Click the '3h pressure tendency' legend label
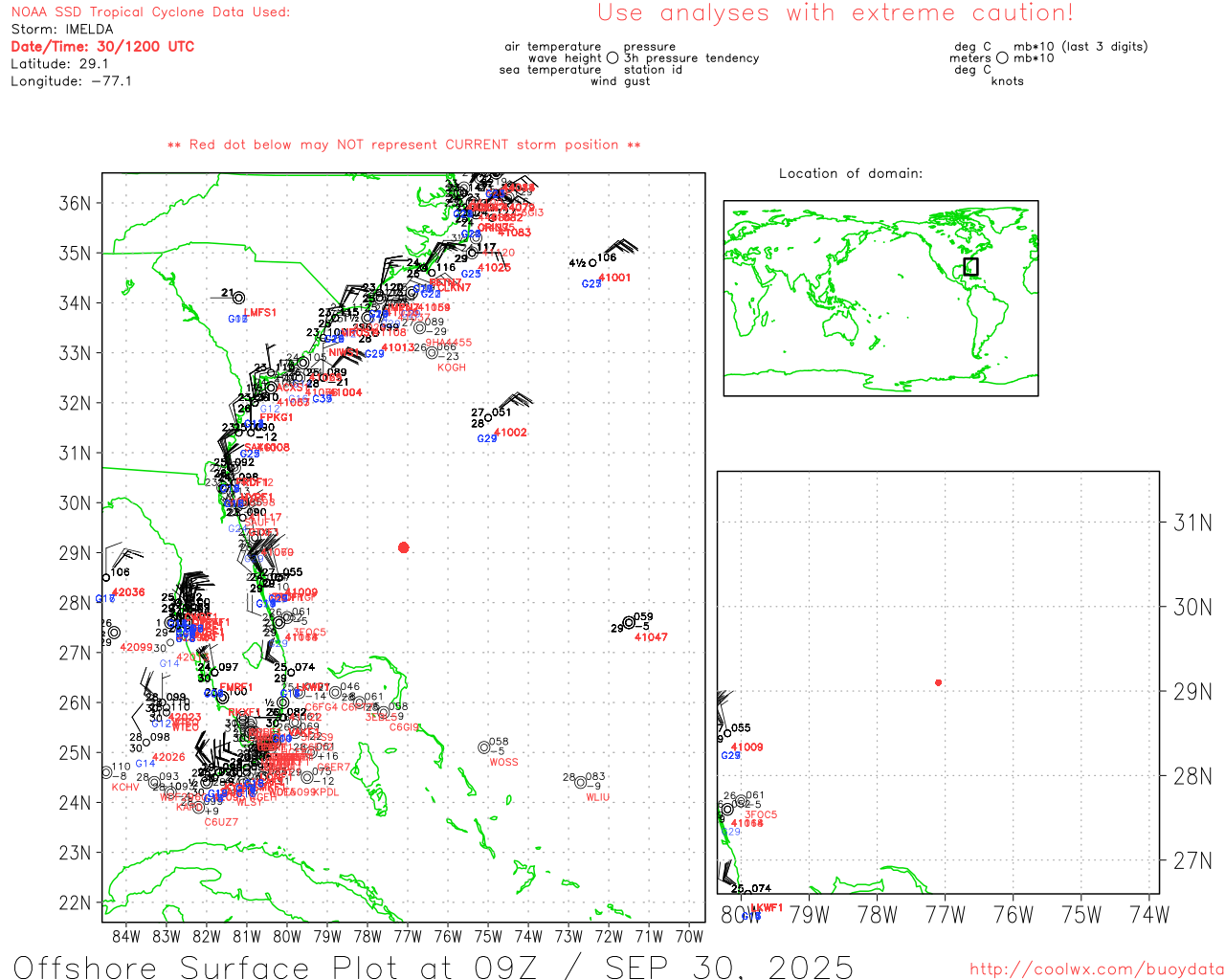The image size is (1225, 980). (692, 58)
